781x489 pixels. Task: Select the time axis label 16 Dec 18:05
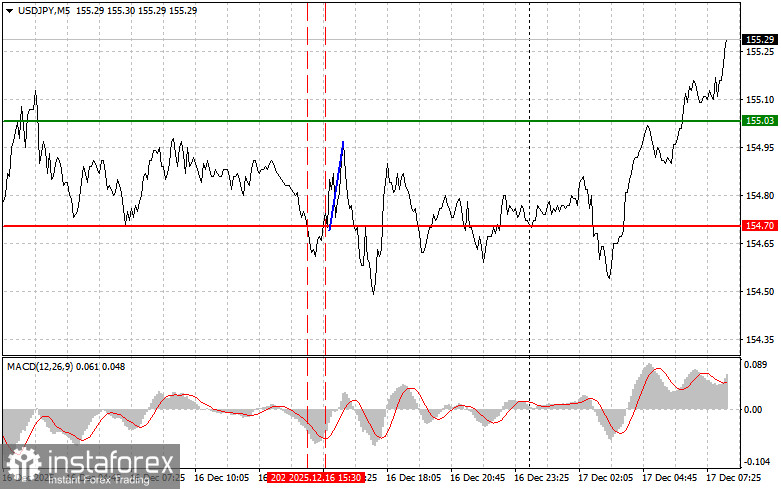click(x=413, y=478)
